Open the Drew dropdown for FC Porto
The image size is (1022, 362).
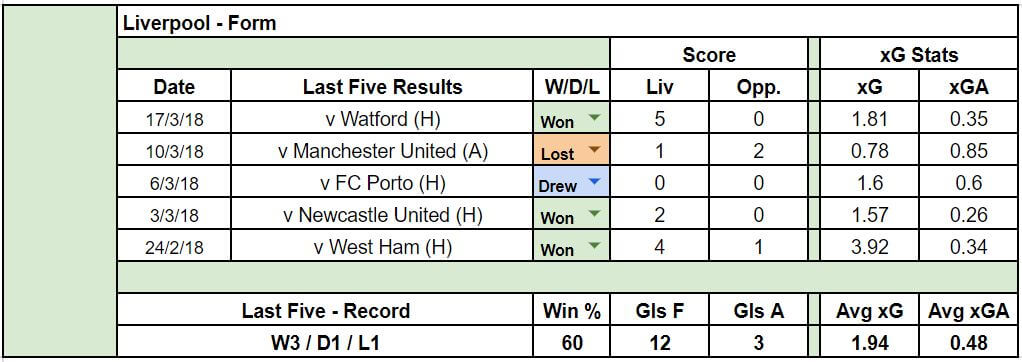[594, 182]
